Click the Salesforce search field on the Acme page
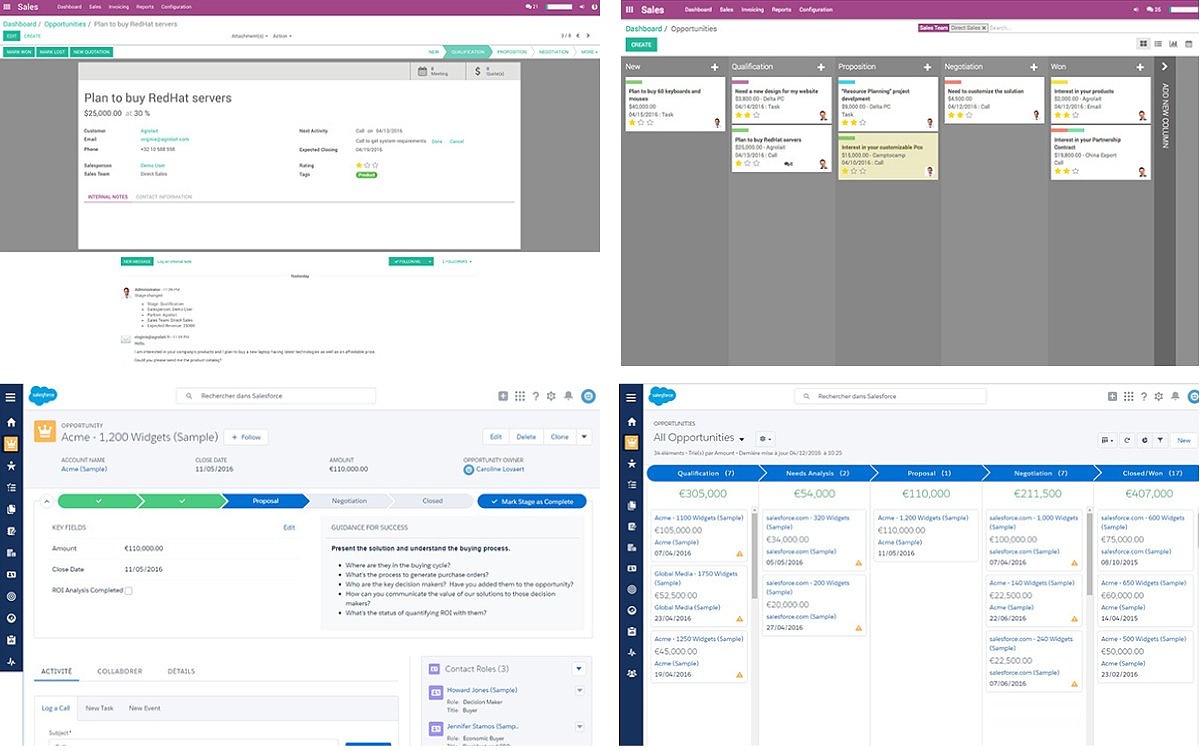The height and width of the screenshot is (751, 1200). (276, 396)
